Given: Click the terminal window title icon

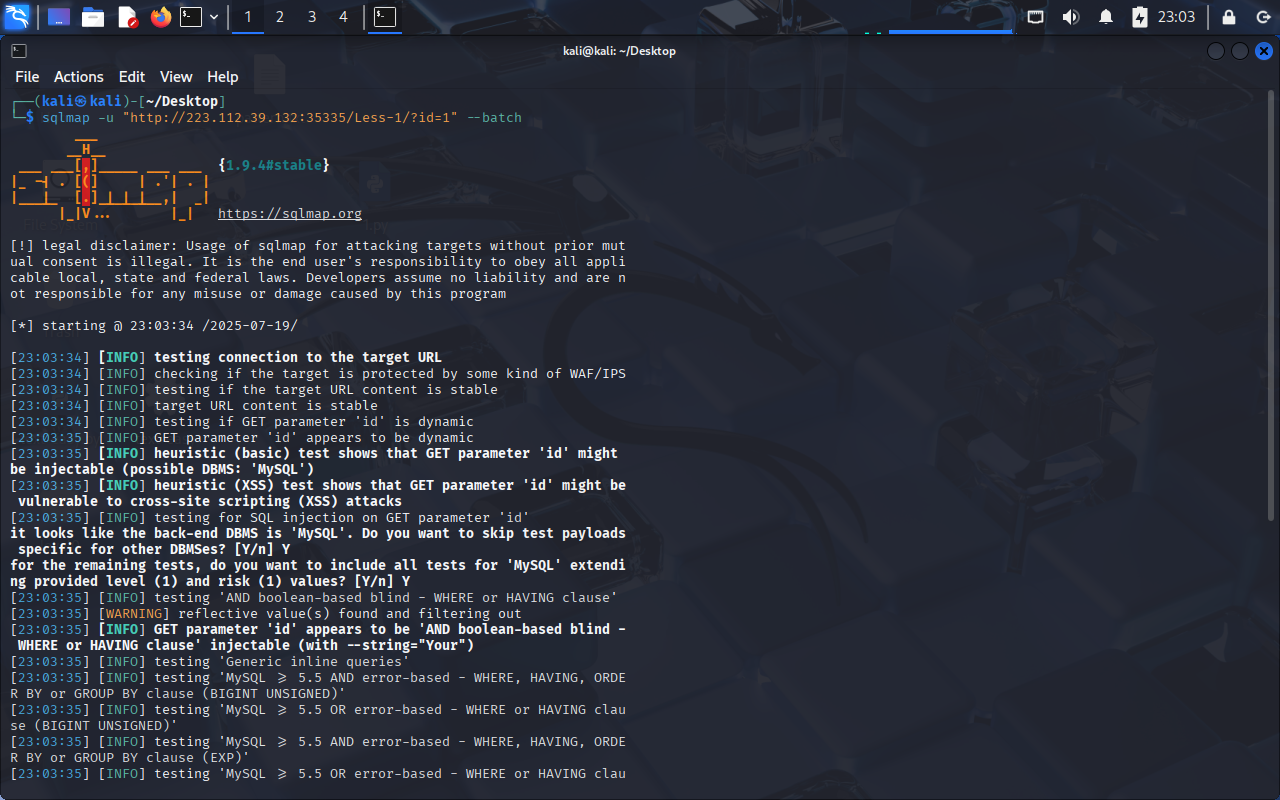Looking at the screenshot, I should [19, 51].
